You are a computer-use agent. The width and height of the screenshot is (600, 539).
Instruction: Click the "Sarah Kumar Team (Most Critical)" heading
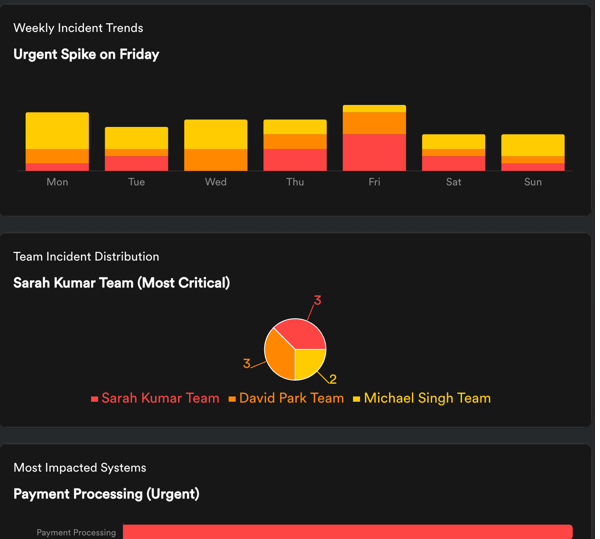[x=121, y=283]
